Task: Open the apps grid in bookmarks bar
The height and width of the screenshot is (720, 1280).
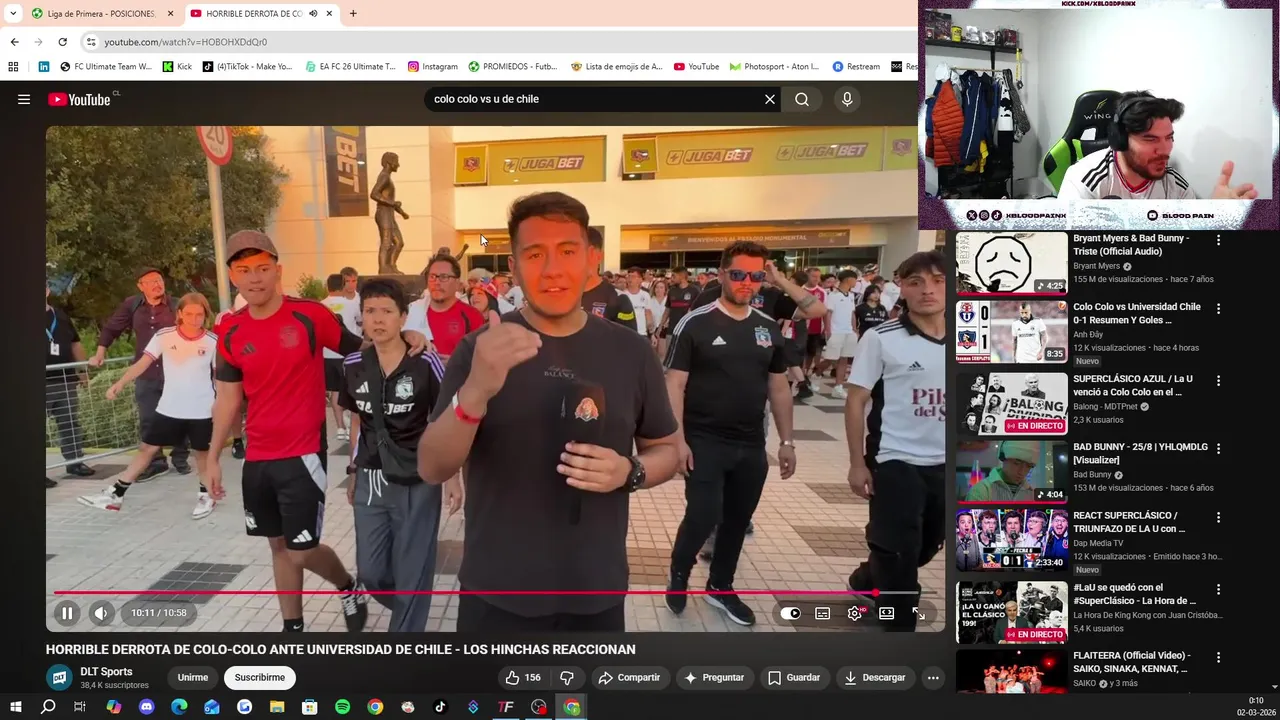Action: click(13, 67)
